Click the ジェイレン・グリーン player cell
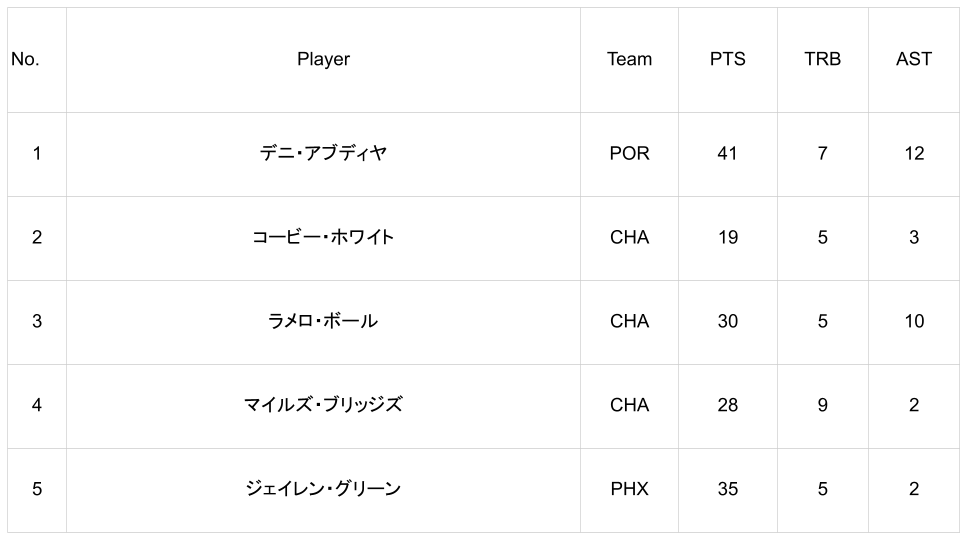The height and width of the screenshot is (540, 960). tap(323, 490)
